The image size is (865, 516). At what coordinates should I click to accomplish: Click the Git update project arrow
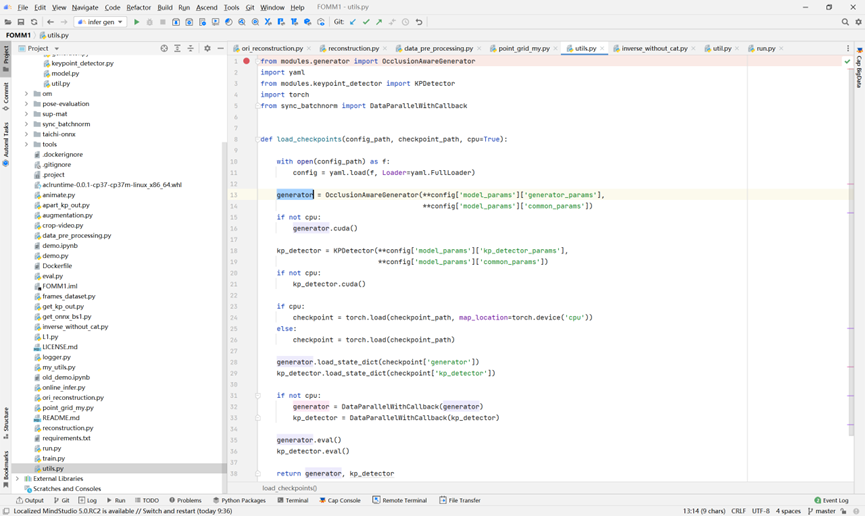tap(353, 22)
